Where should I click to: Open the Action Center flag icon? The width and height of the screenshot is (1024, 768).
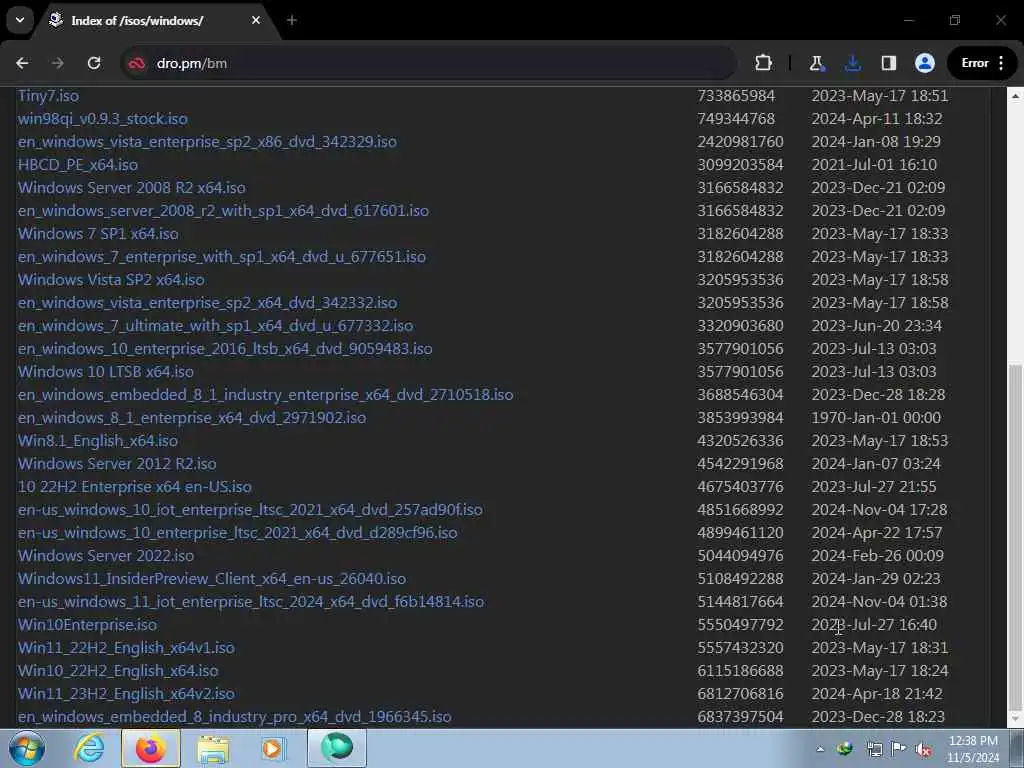pos(899,748)
